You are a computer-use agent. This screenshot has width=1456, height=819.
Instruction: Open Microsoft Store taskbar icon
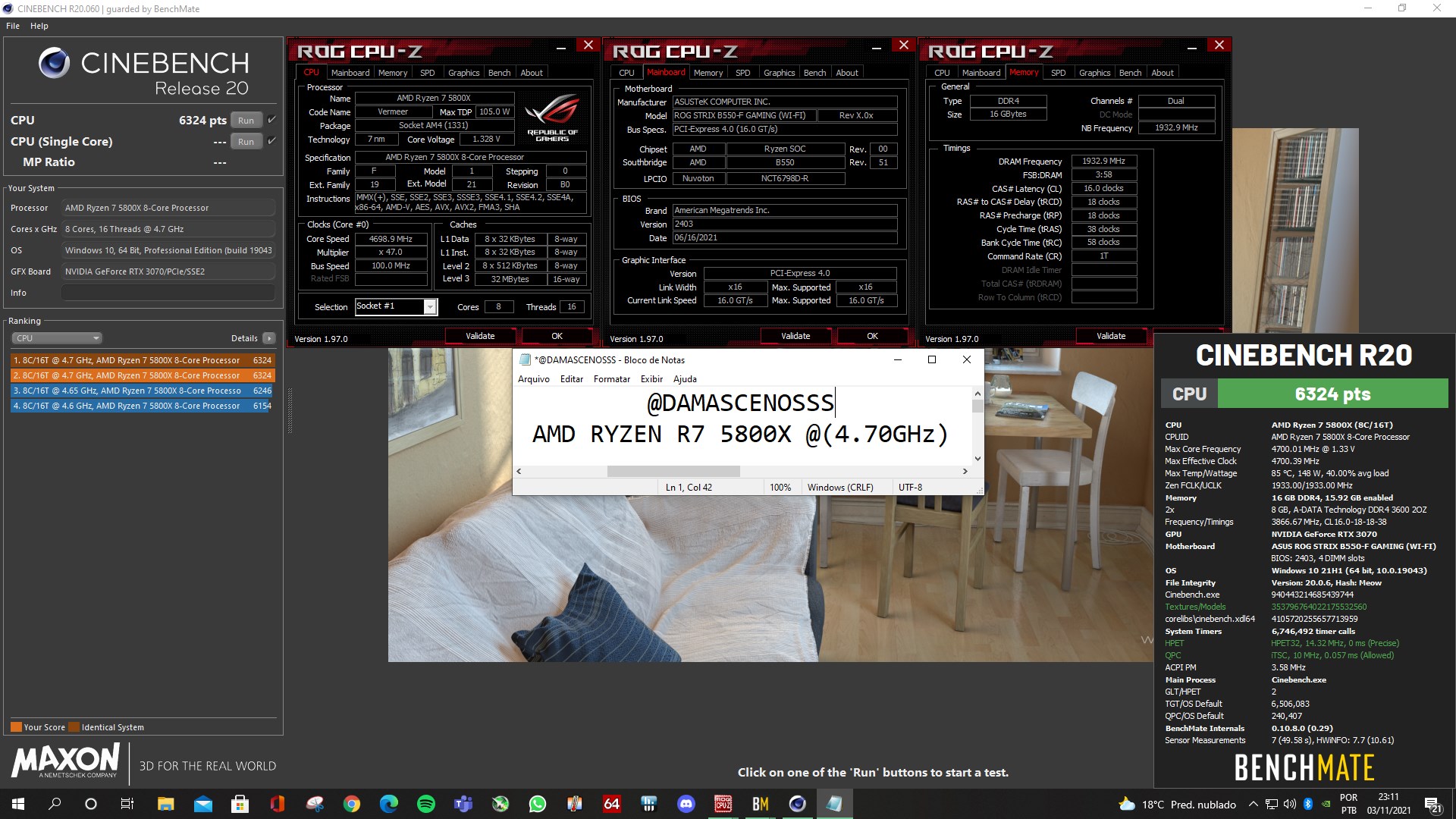point(240,804)
